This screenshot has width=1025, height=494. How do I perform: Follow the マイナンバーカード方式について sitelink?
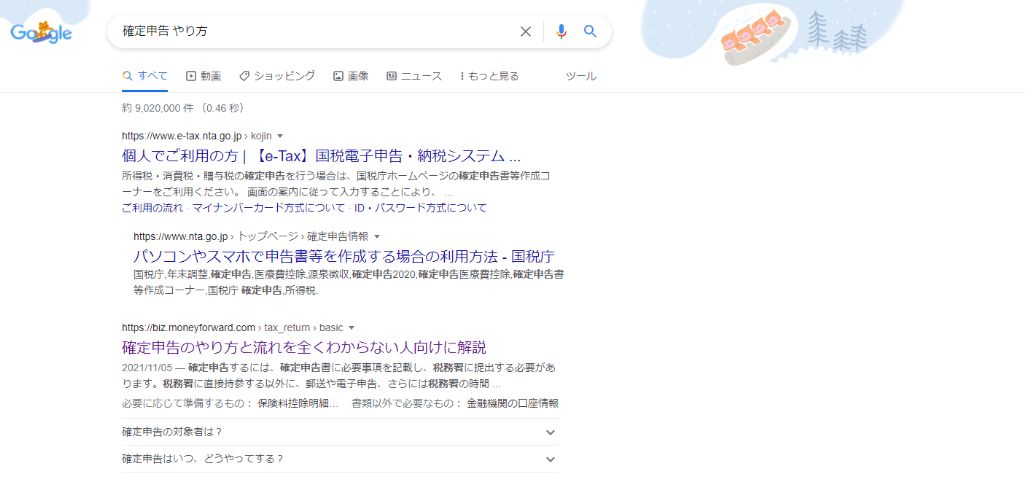click(x=268, y=208)
